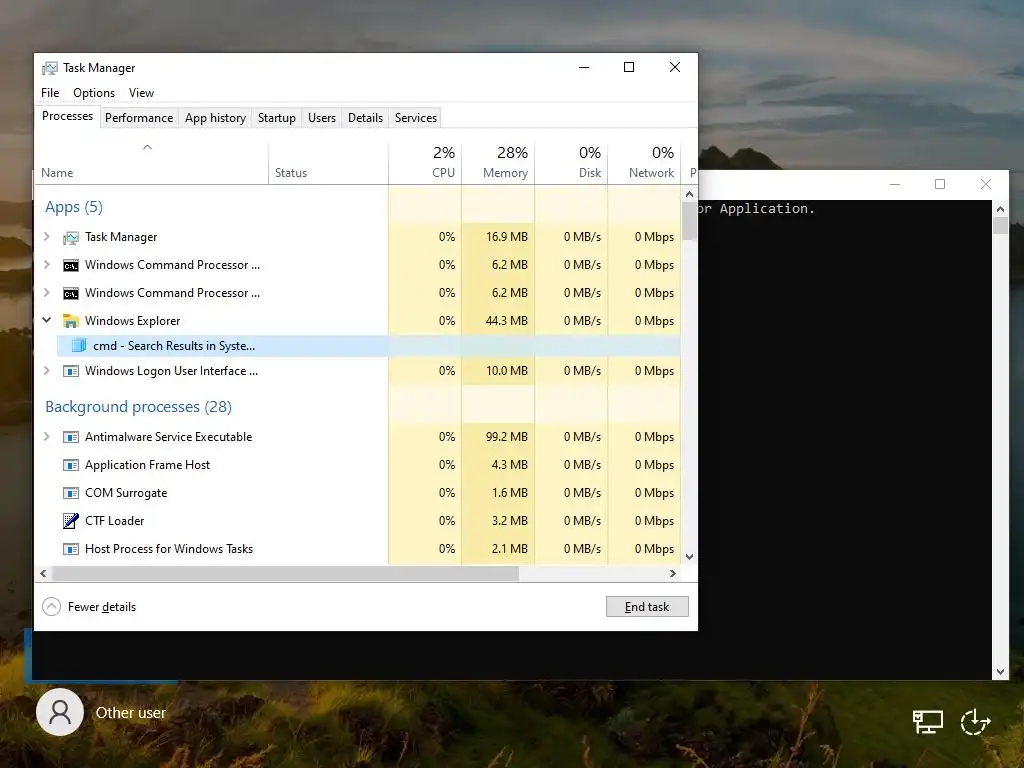The width and height of the screenshot is (1024, 768).
Task: Open the Ease of Access icon
Action: click(x=975, y=722)
